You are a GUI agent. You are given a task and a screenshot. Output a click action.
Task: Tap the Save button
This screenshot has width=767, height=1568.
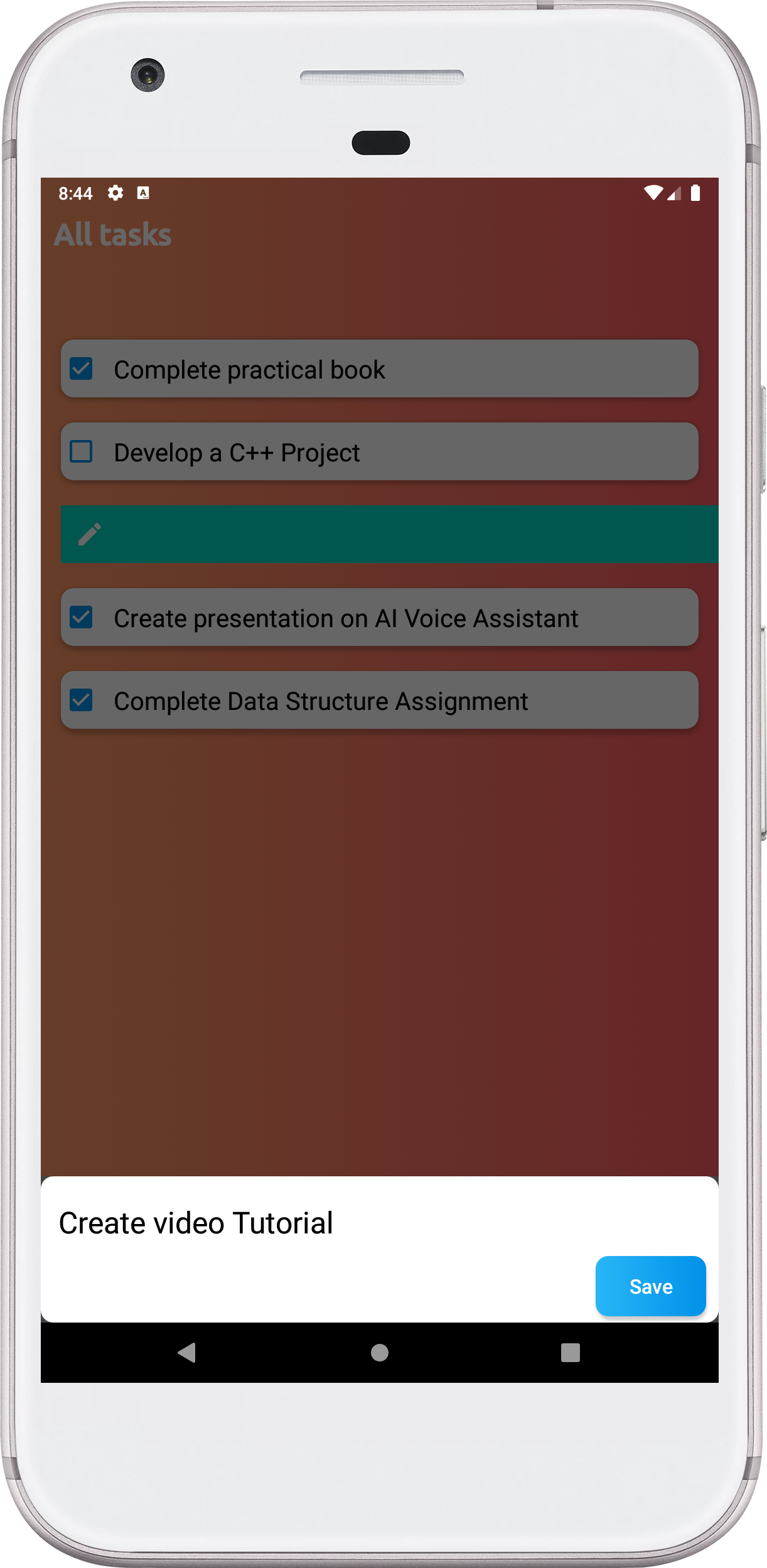click(x=650, y=1286)
